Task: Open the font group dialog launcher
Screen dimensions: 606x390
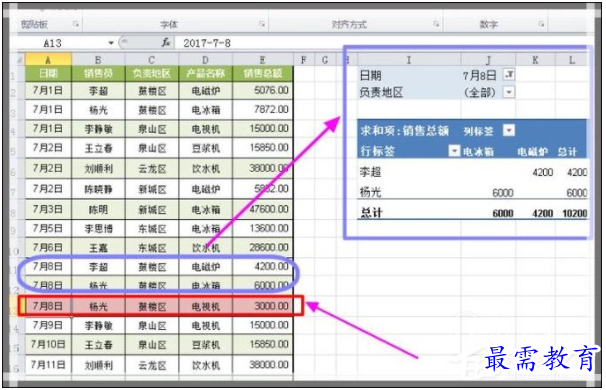Action: 262,24
